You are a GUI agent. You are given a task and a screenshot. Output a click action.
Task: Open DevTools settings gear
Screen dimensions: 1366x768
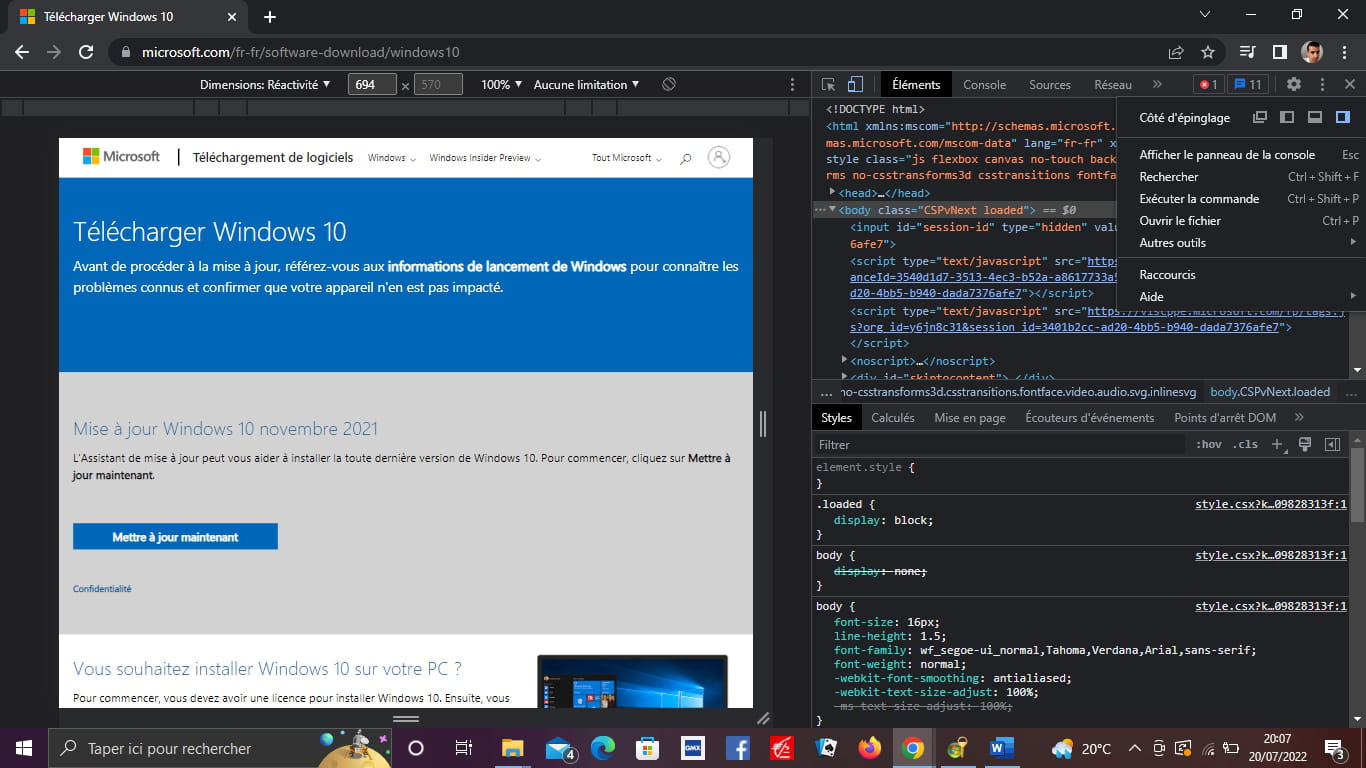[x=1294, y=85]
